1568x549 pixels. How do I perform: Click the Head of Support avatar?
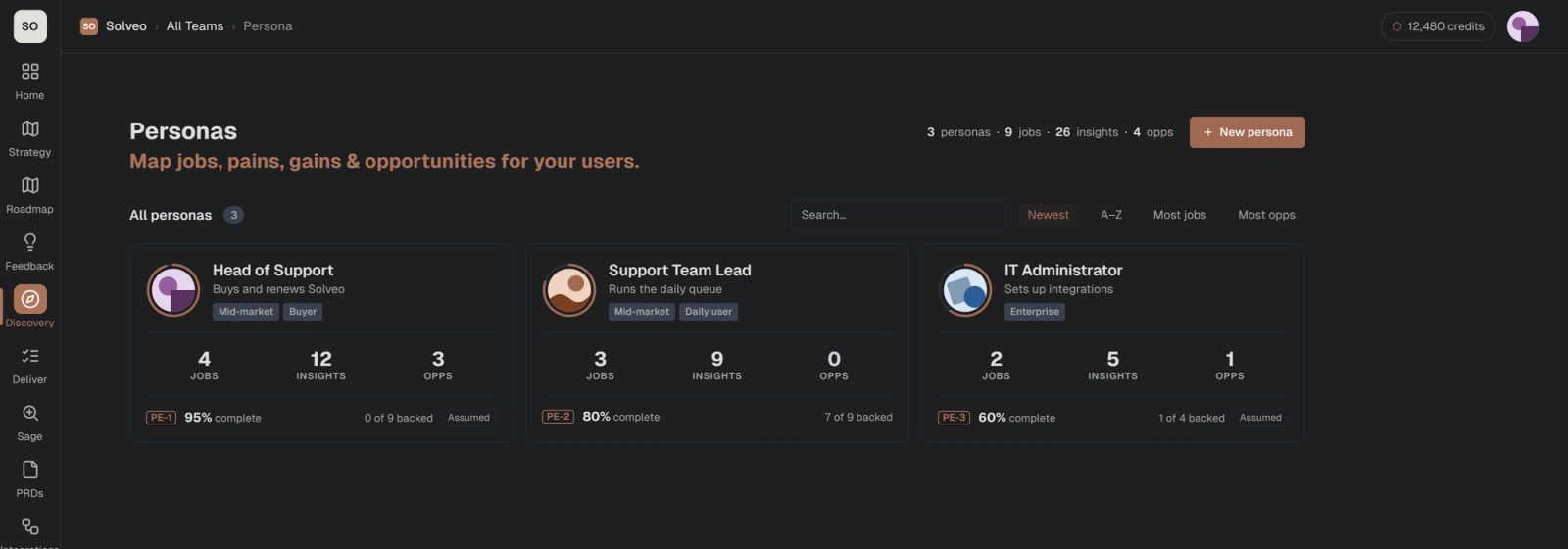173,290
